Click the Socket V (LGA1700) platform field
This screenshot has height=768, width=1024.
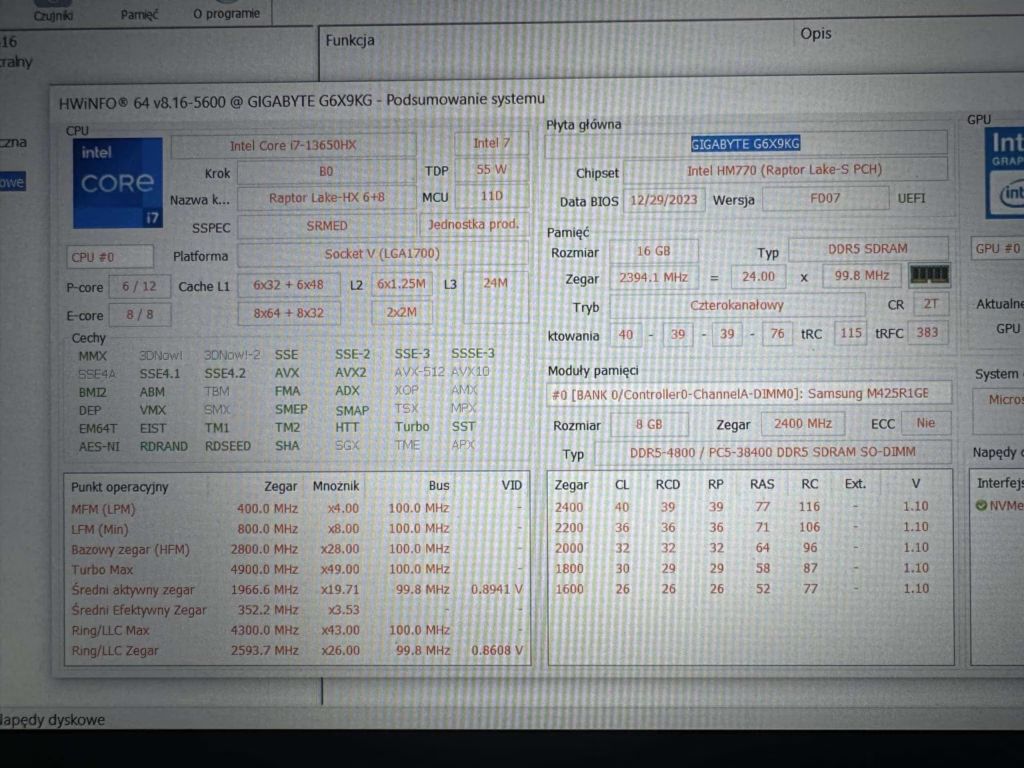pyautogui.click(x=382, y=254)
